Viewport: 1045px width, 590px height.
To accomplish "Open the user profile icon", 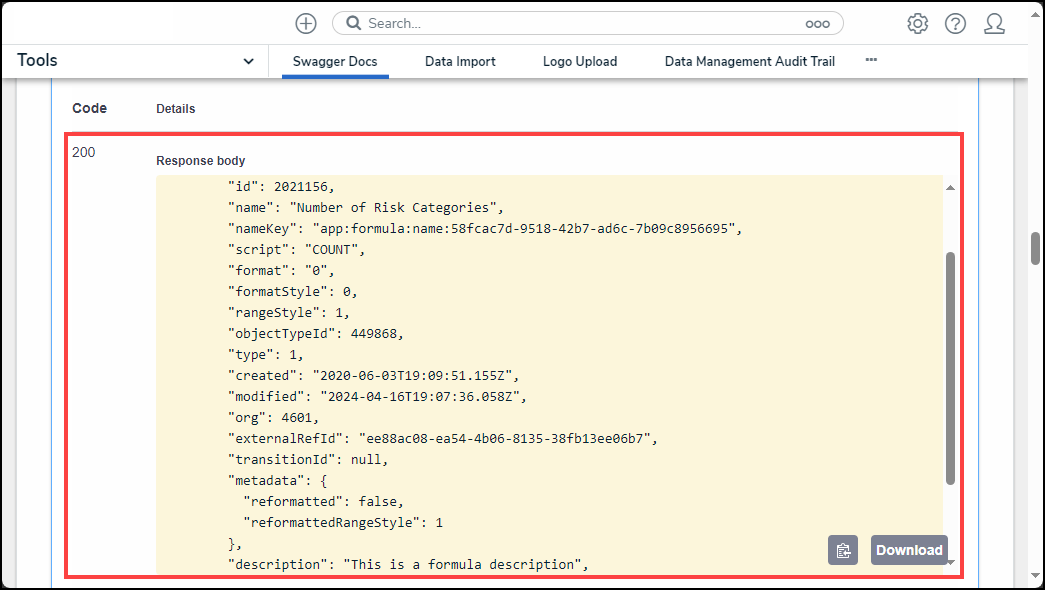I will coord(994,24).
